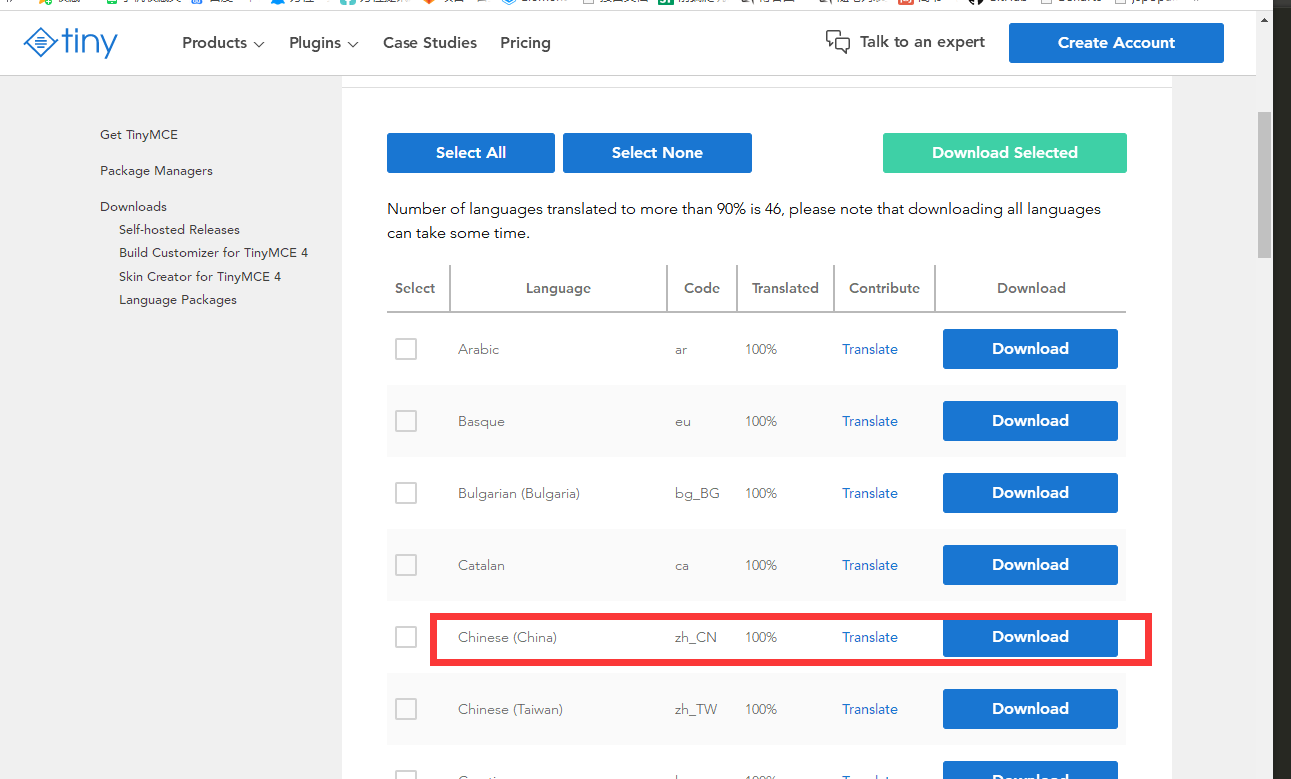The width and height of the screenshot is (1291, 779).
Task: Download the Catalan language pack
Action: (1030, 565)
